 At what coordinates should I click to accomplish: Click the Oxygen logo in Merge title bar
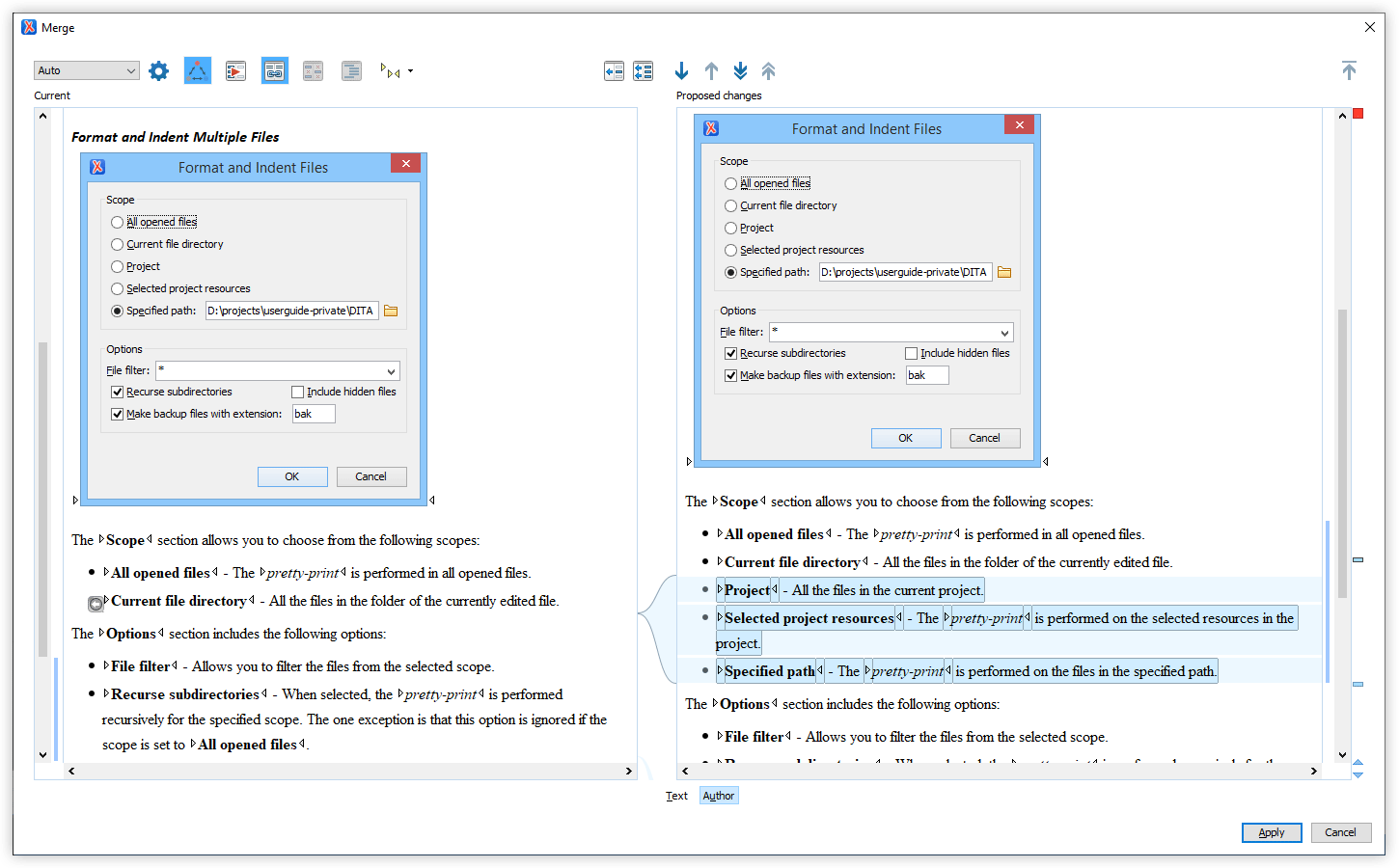tap(29, 27)
